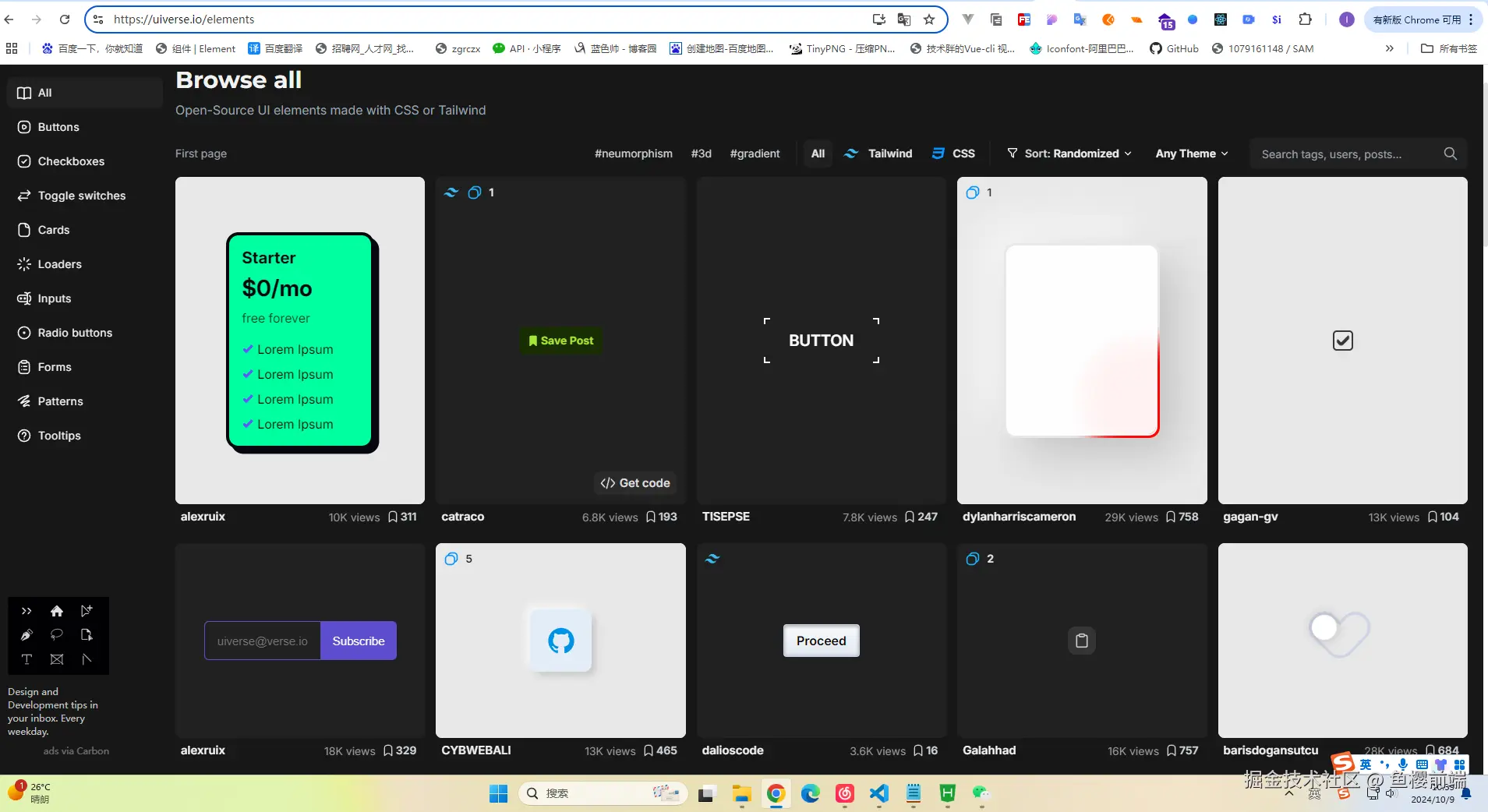Screen dimensions: 1488x812
Task: Open the Chrome extensions puzzle icon
Action: coord(1306,19)
